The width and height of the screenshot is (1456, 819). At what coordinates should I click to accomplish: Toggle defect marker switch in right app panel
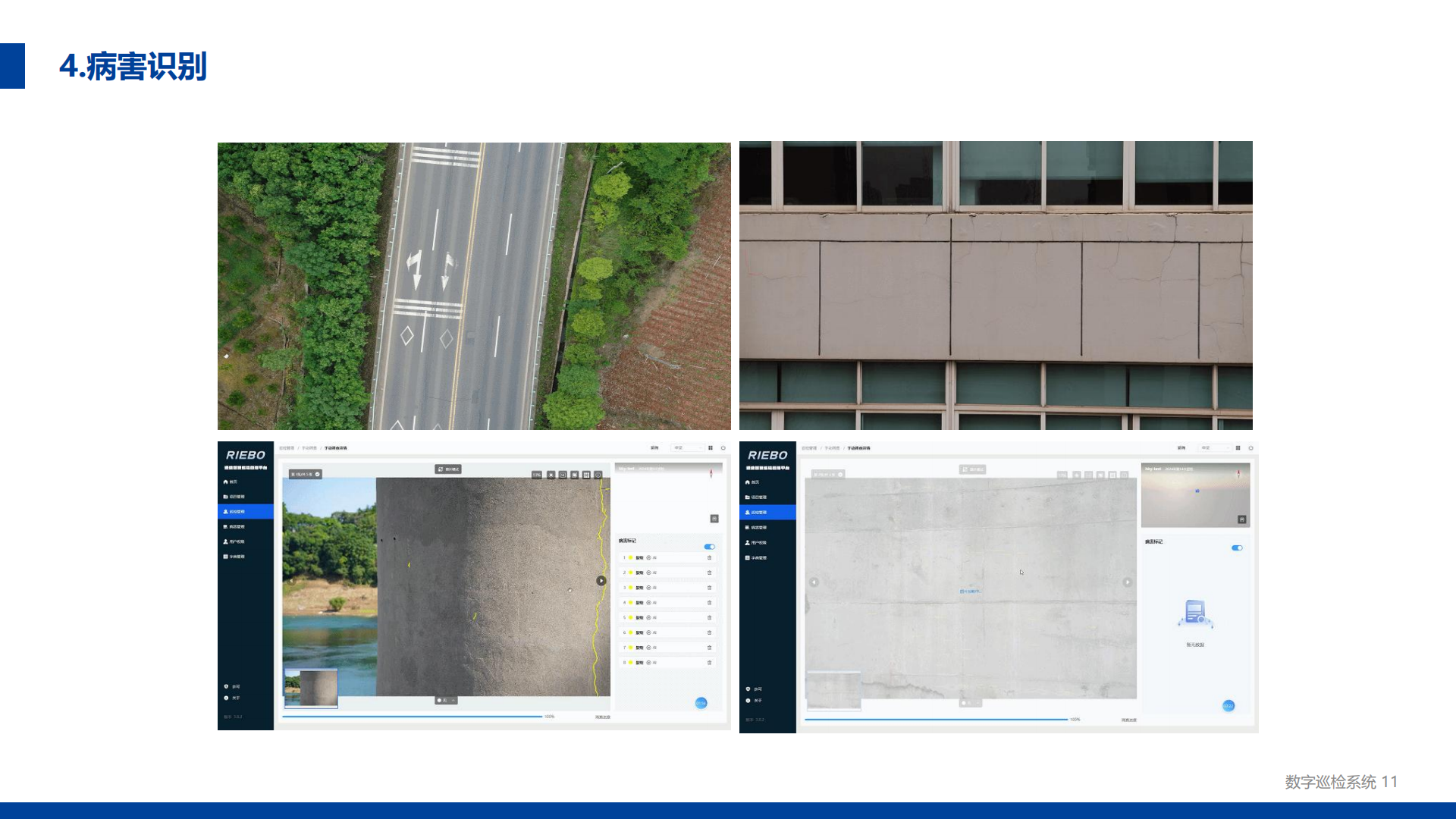click(1237, 548)
